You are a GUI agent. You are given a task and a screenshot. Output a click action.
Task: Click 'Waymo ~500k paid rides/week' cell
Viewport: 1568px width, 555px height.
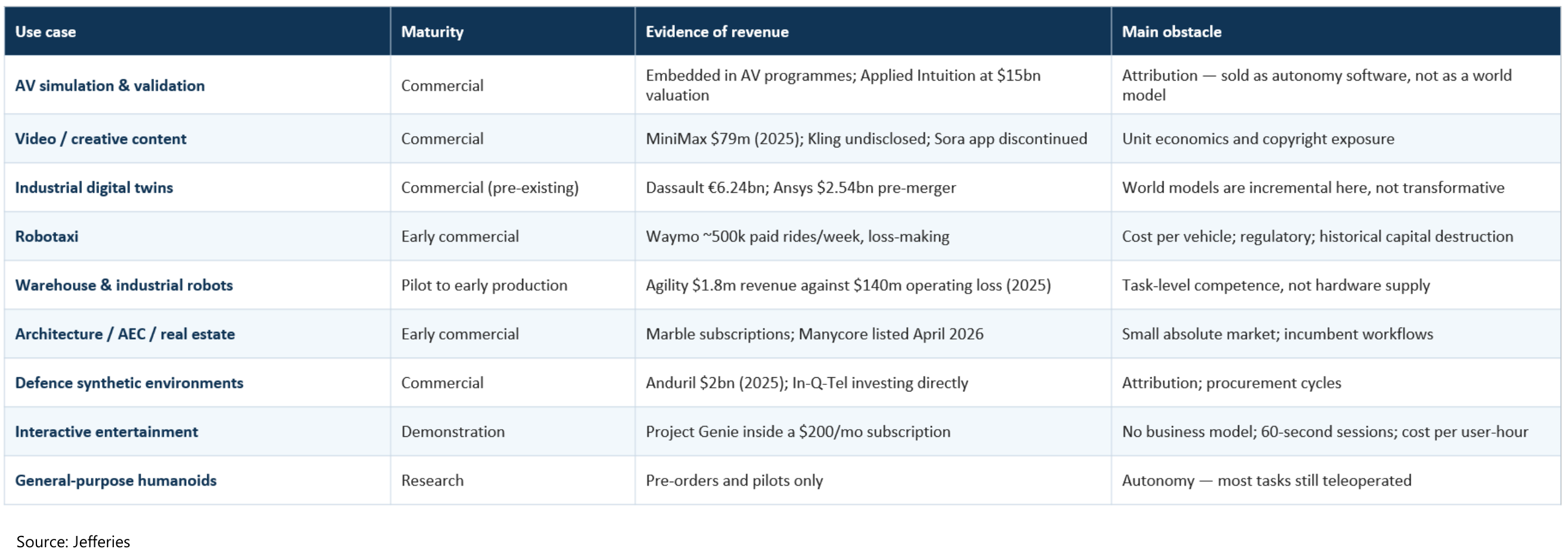pyautogui.click(x=873, y=236)
